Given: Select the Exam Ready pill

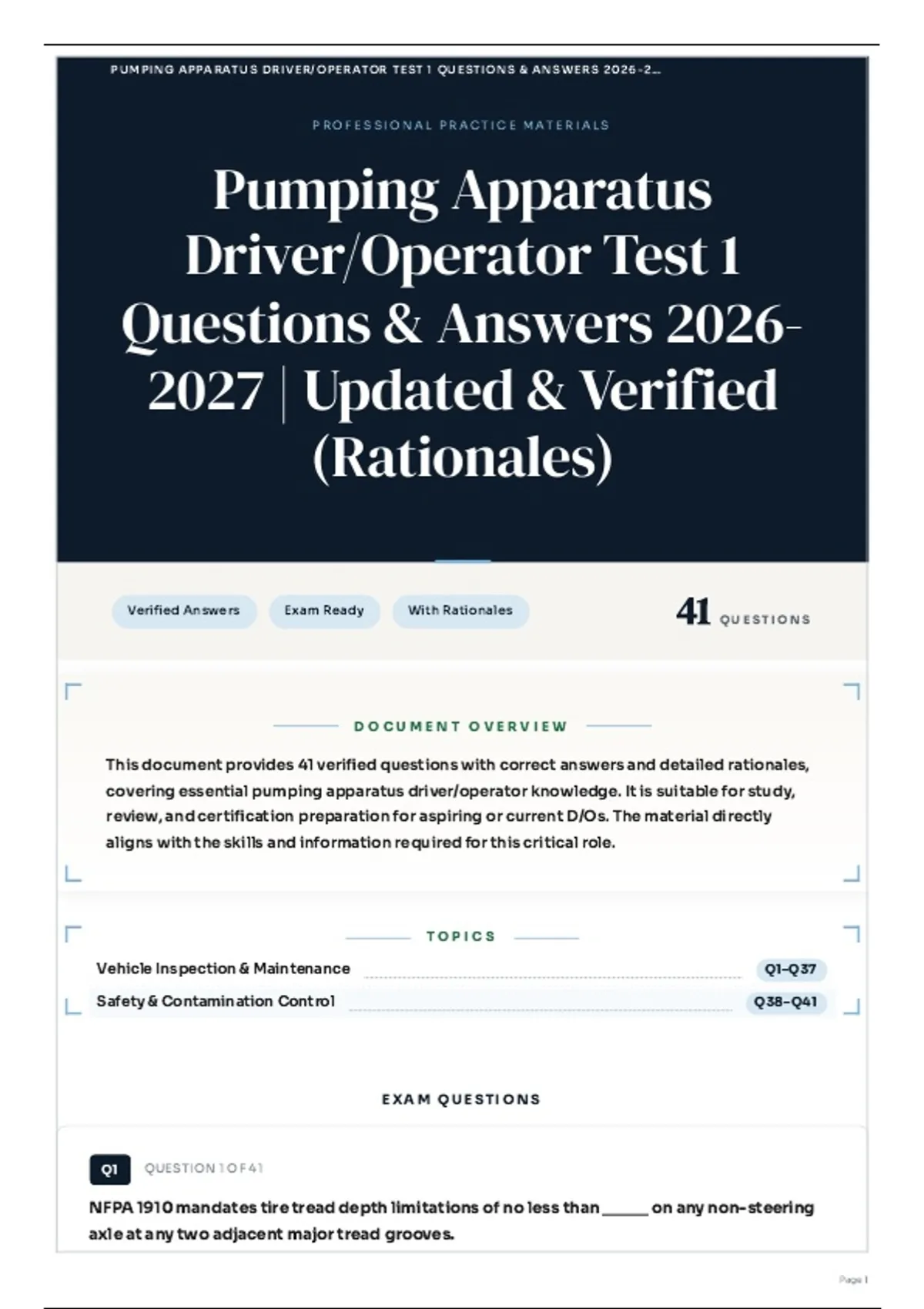Looking at the screenshot, I should coord(324,611).
